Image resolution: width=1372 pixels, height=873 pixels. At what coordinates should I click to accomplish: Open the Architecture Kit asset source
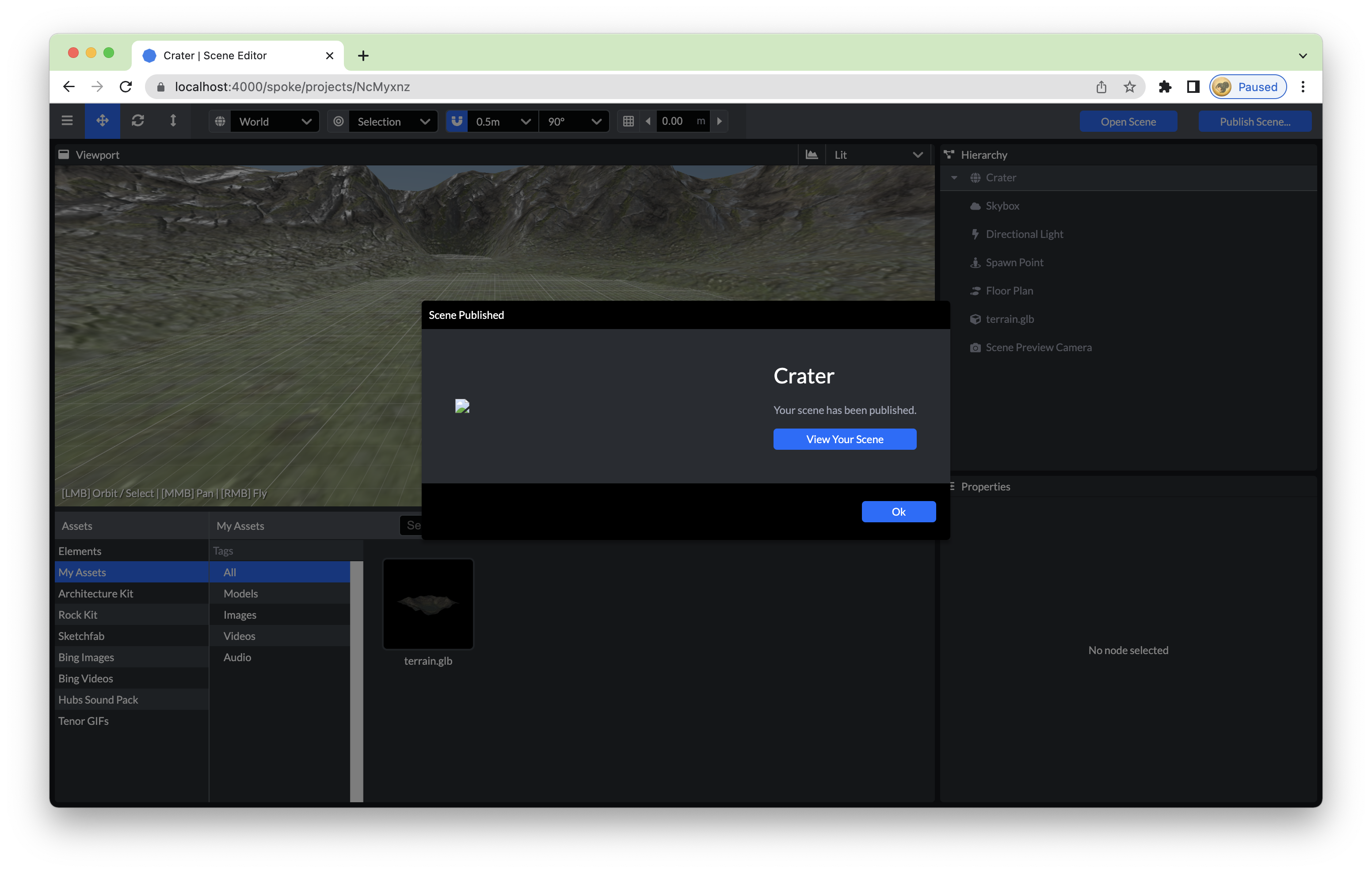click(132, 593)
